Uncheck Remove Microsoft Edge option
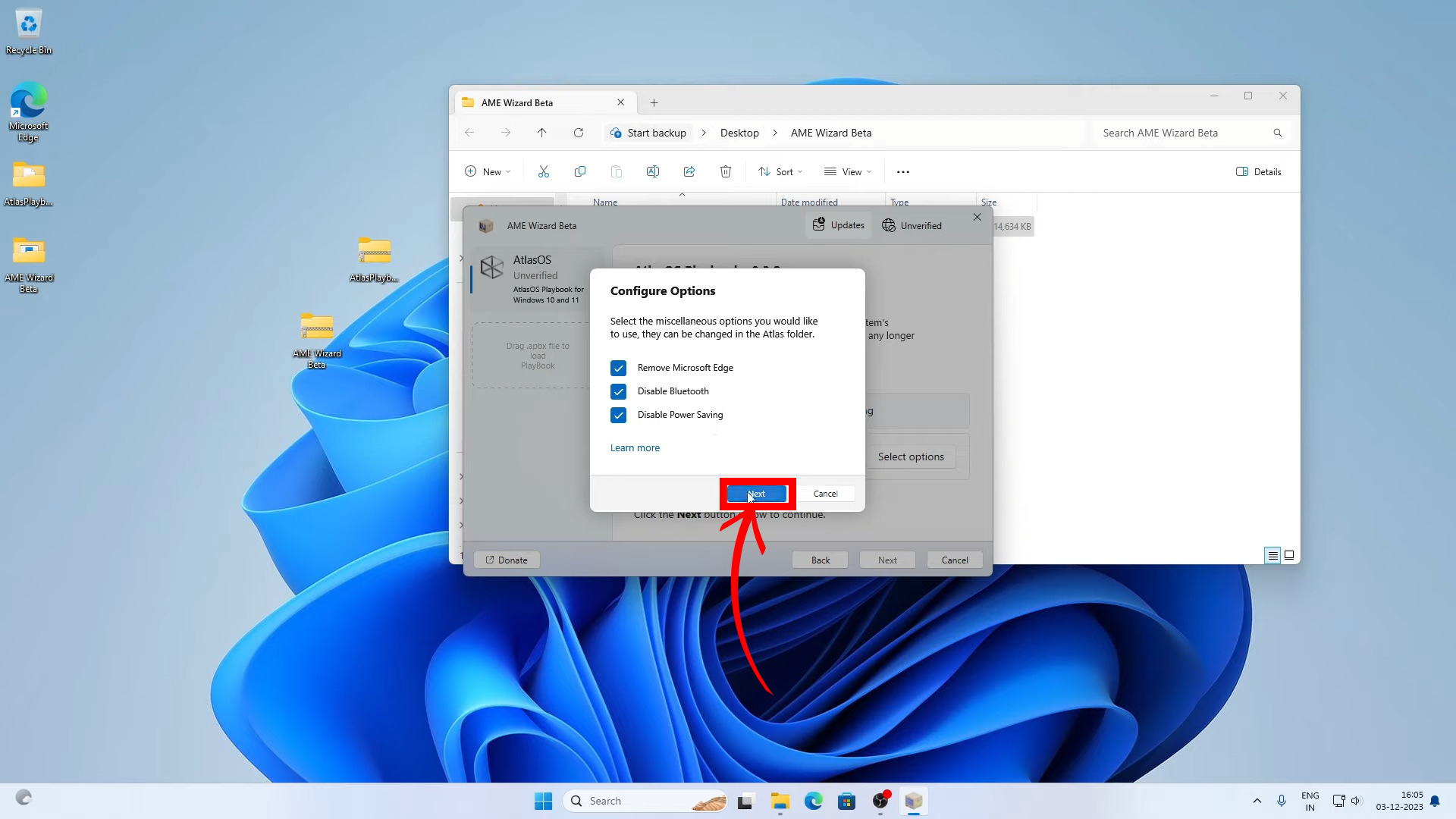Screen dimensions: 1456x819 [x=619, y=369]
